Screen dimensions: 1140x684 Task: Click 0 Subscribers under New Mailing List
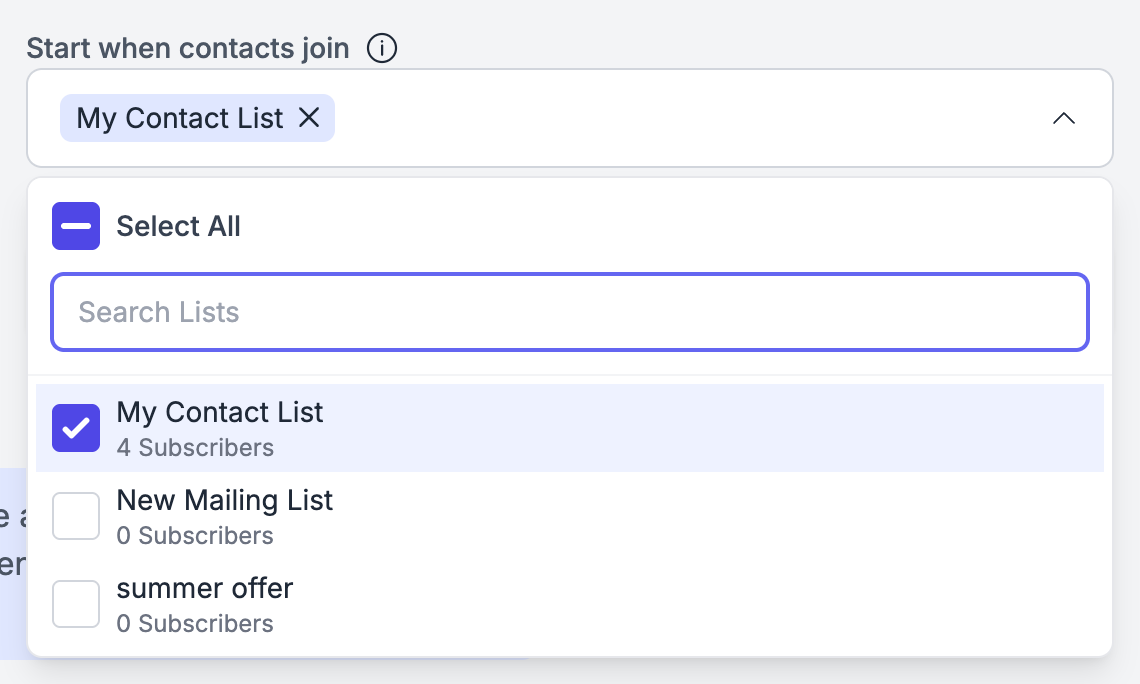click(195, 536)
